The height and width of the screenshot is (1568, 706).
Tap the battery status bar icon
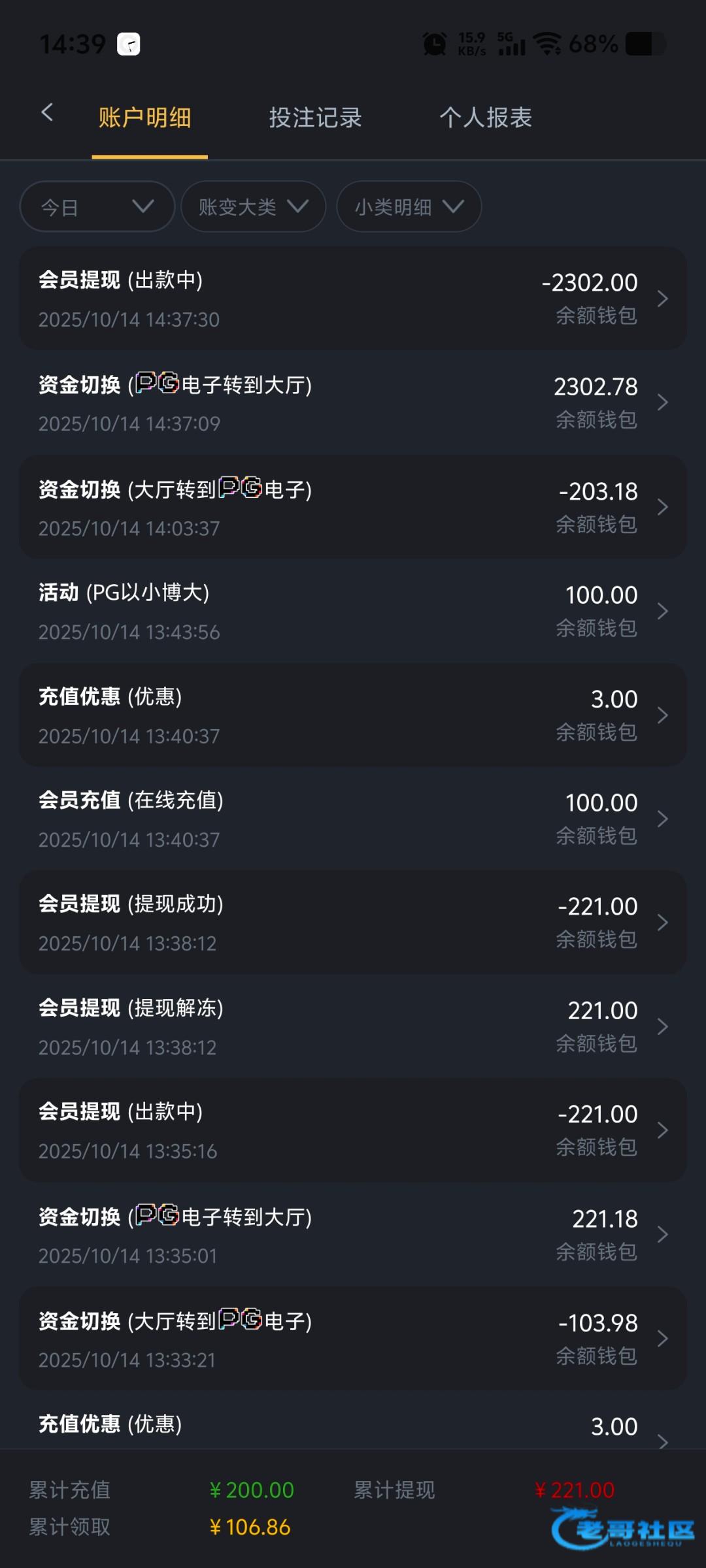click(x=645, y=44)
